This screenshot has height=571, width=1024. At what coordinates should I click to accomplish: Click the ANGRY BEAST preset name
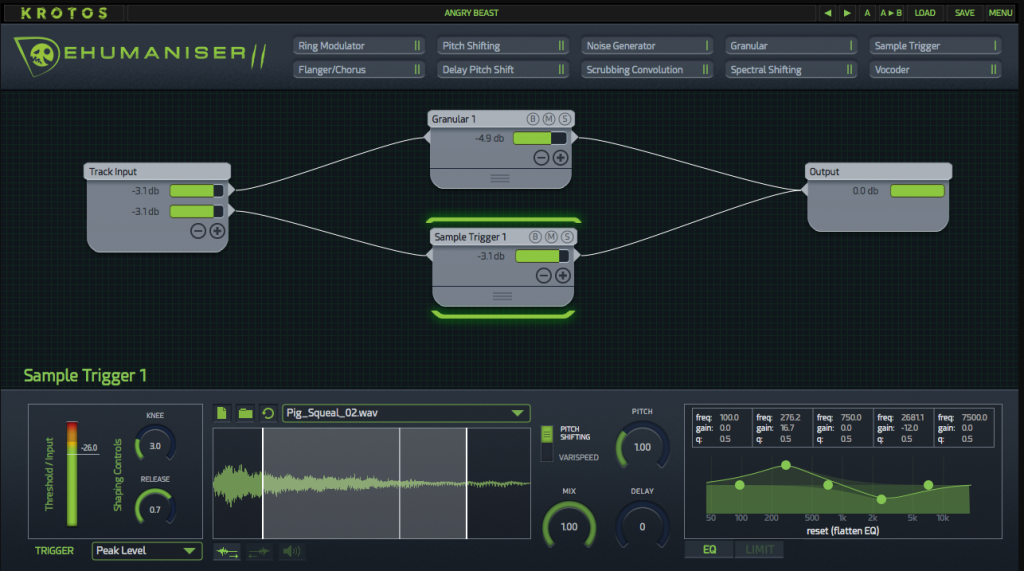(x=472, y=12)
